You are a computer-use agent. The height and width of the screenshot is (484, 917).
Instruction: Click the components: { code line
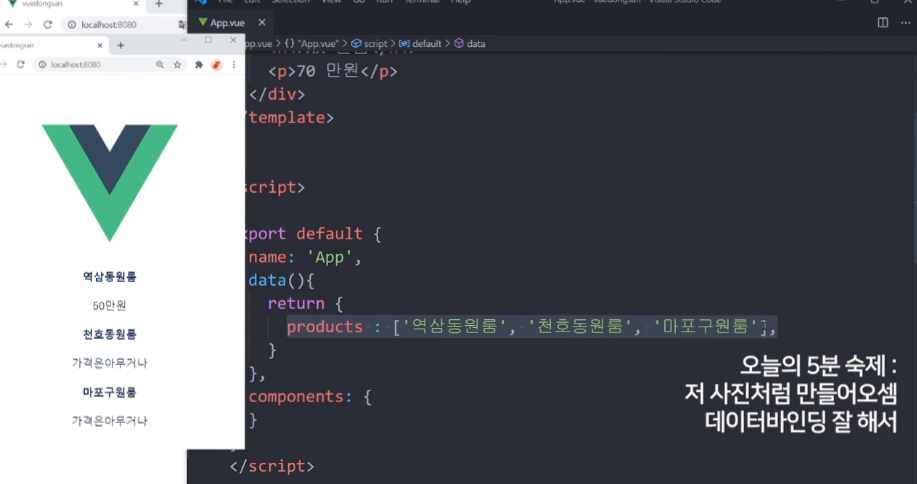tap(310, 397)
